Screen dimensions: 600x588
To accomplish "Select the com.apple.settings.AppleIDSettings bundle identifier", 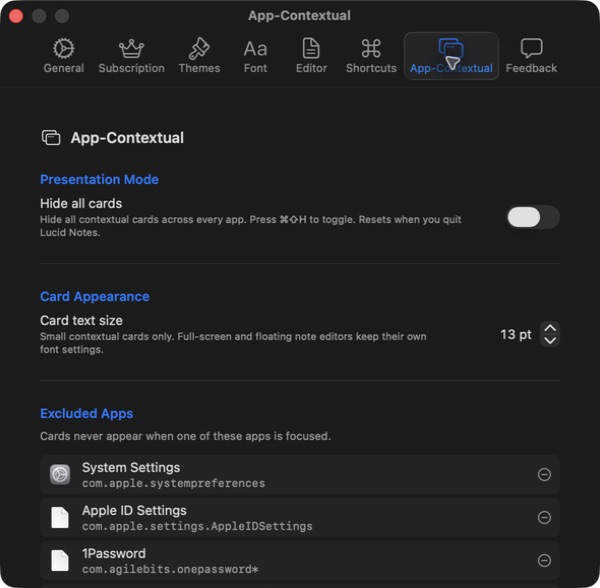I will [197, 526].
